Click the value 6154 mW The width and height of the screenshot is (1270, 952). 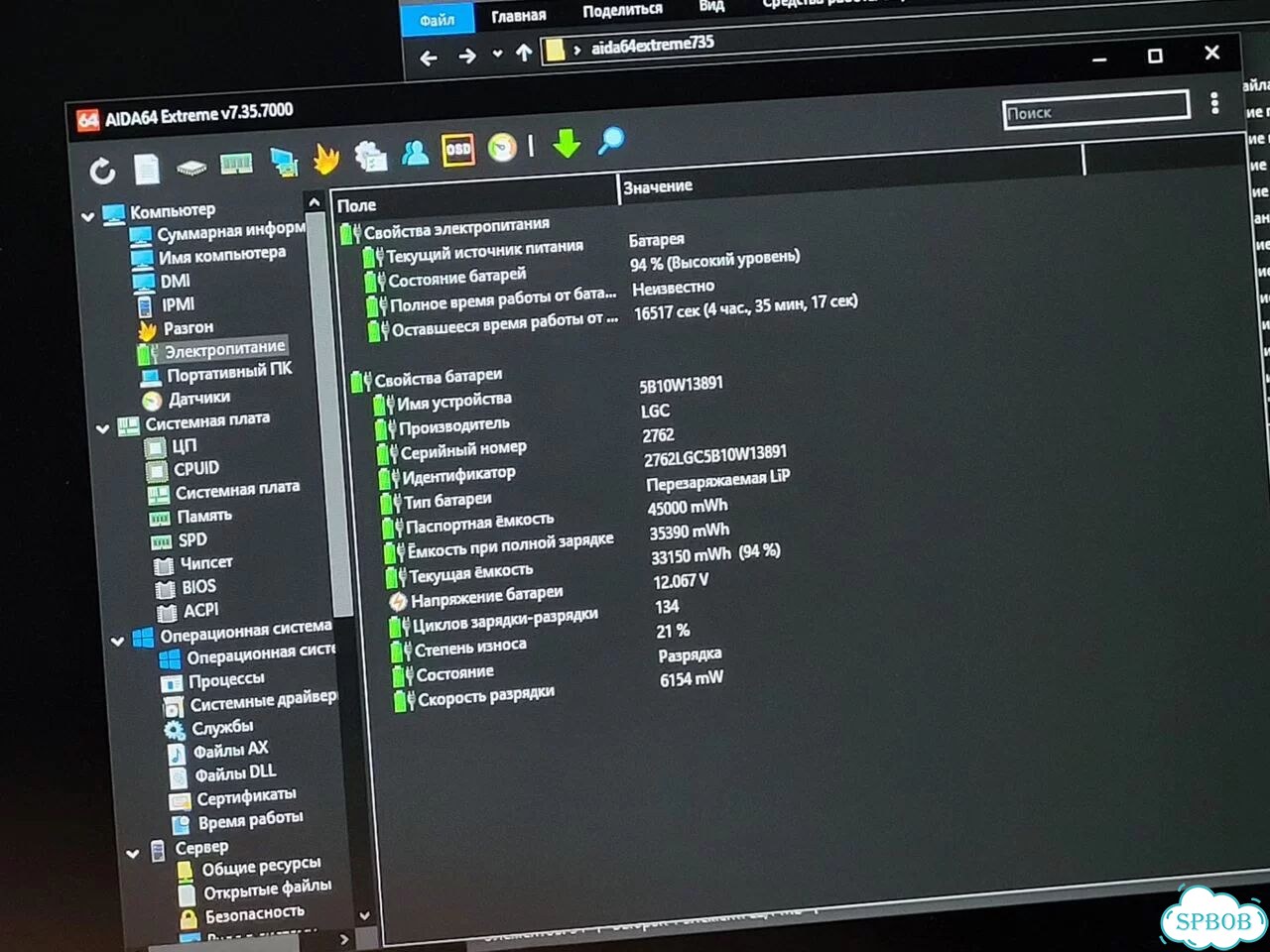coord(692,679)
